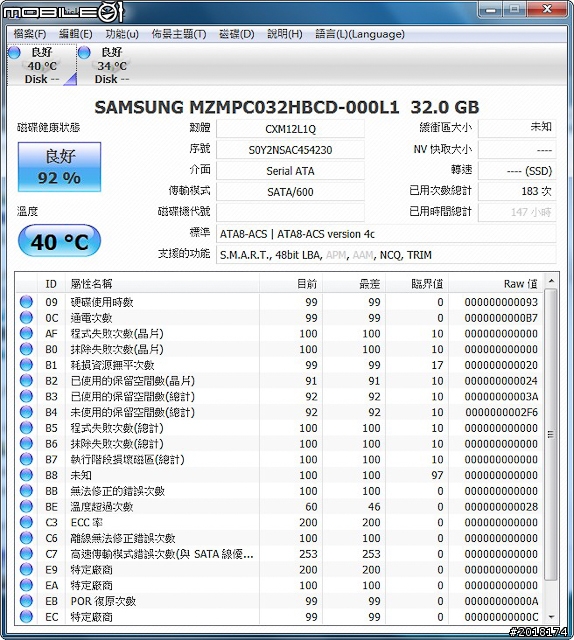Select the 耗損資源攤平次數 attribute name

(113, 365)
